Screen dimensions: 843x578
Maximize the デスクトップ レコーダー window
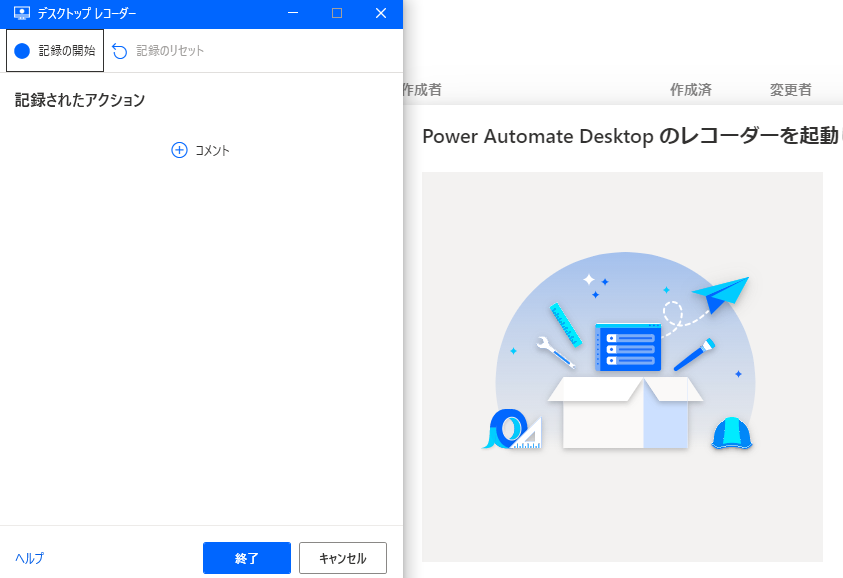337,13
